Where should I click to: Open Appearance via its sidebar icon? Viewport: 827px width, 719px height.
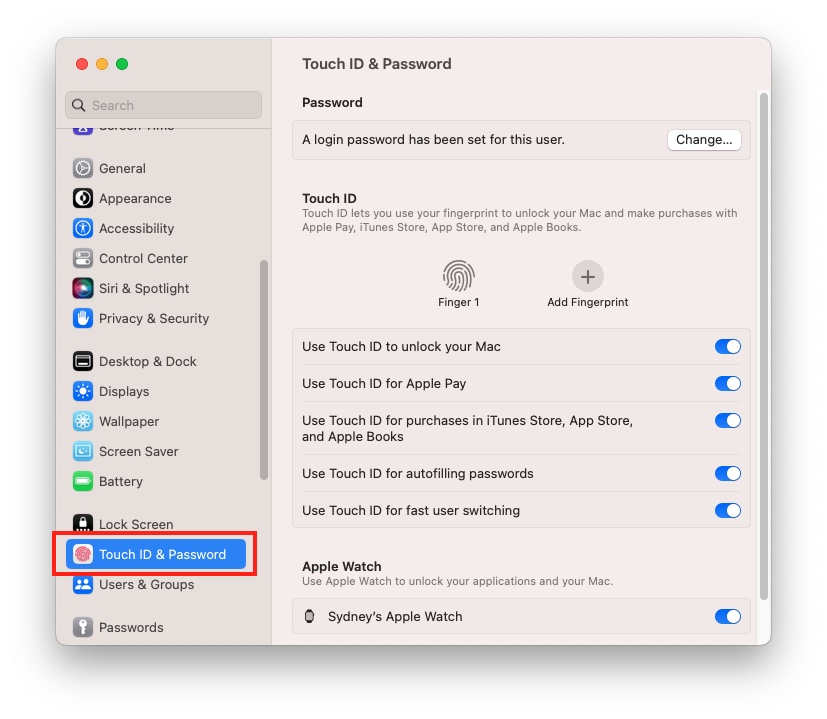[x=83, y=198]
